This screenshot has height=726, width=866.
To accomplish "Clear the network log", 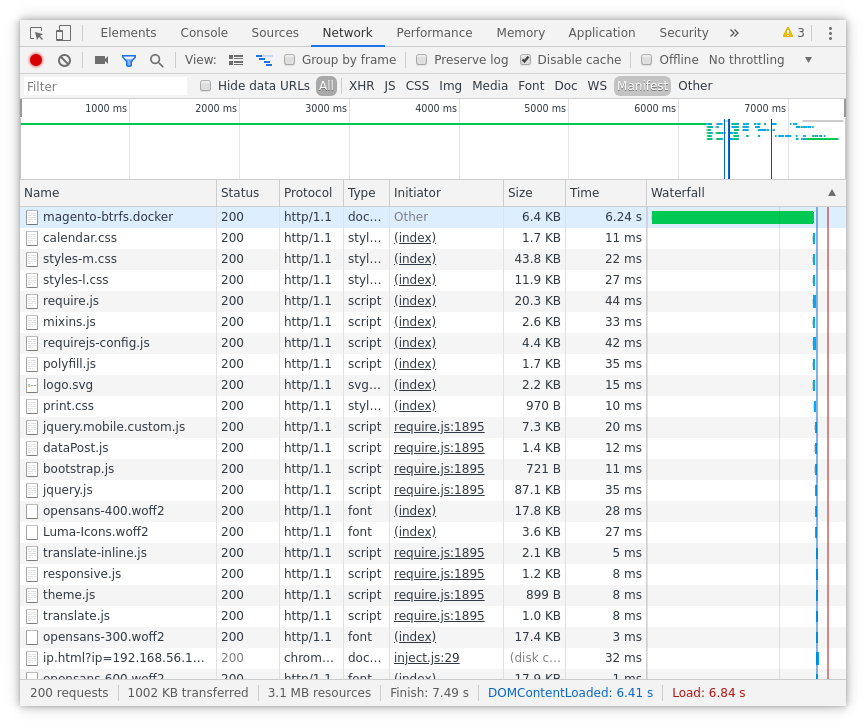I will (64, 60).
